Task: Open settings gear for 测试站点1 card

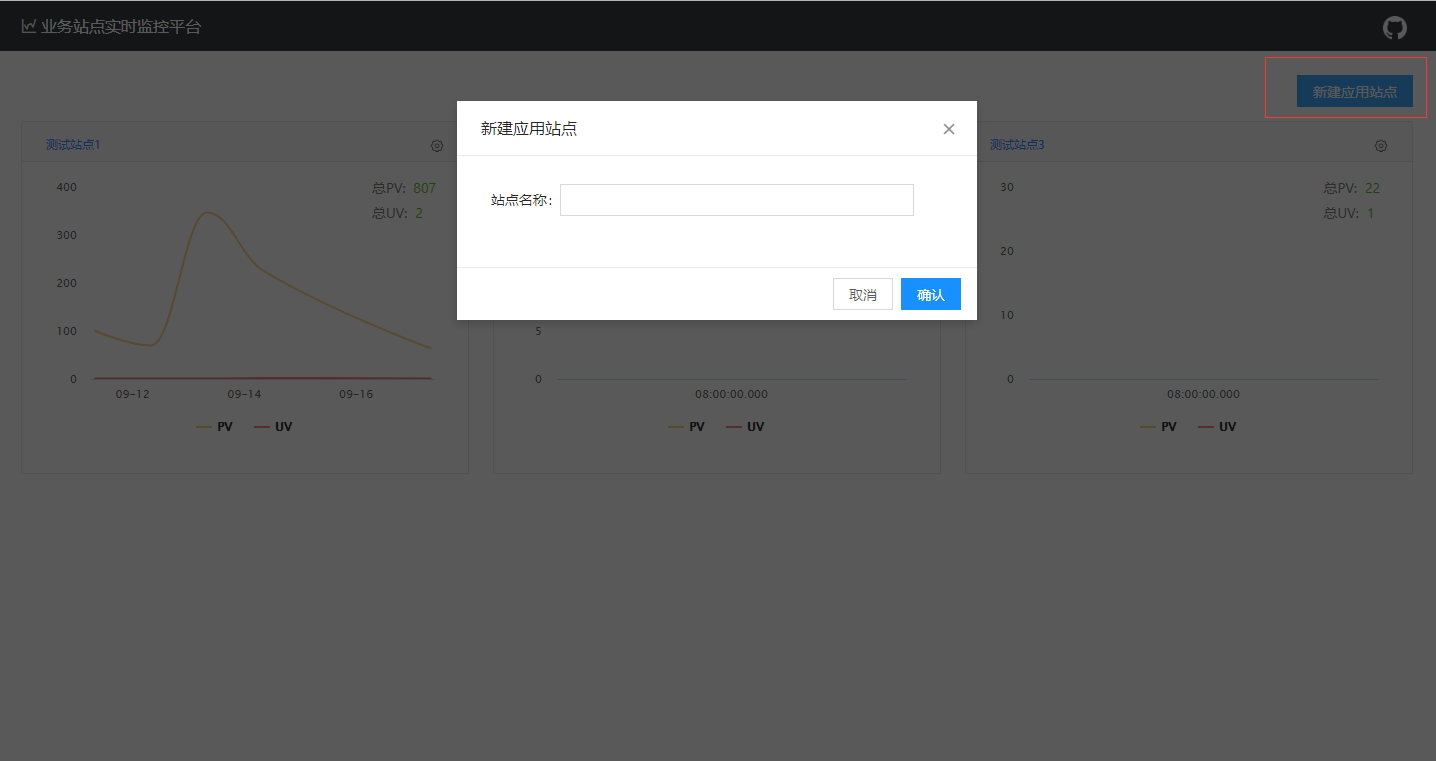Action: coord(437,145)
